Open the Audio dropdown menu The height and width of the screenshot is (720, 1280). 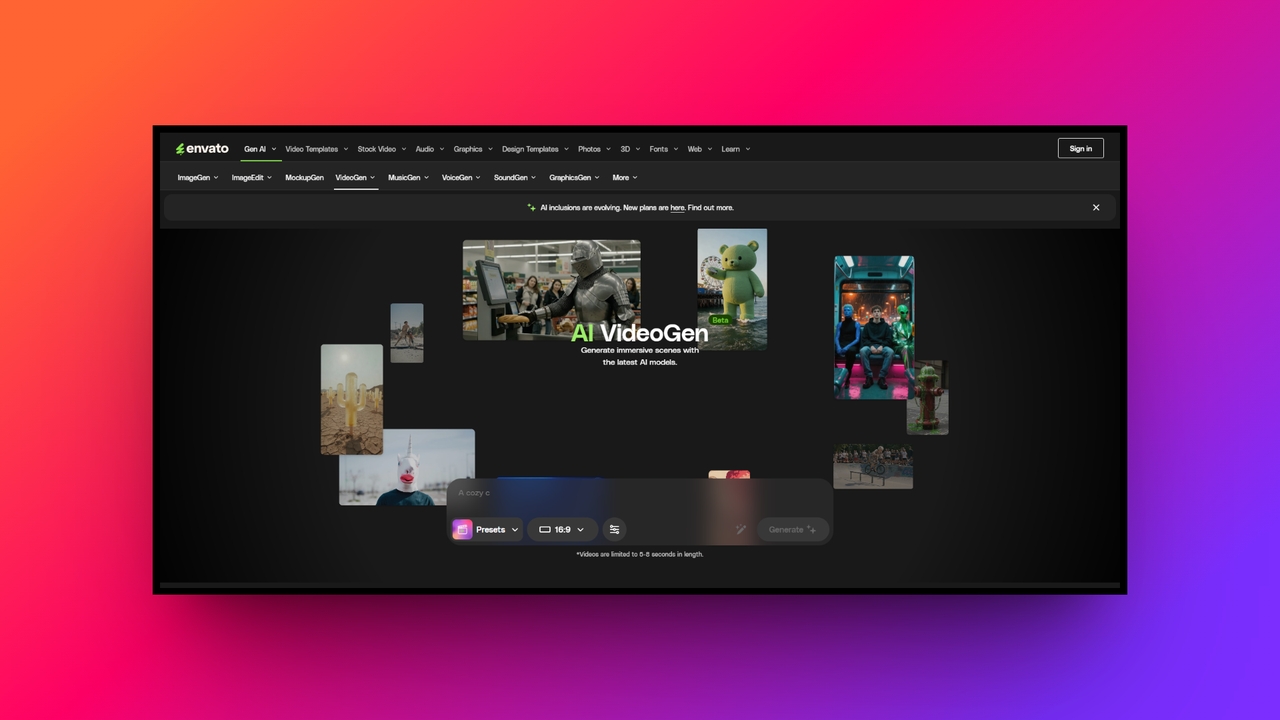pyautogui.click(x=430, y=149)
